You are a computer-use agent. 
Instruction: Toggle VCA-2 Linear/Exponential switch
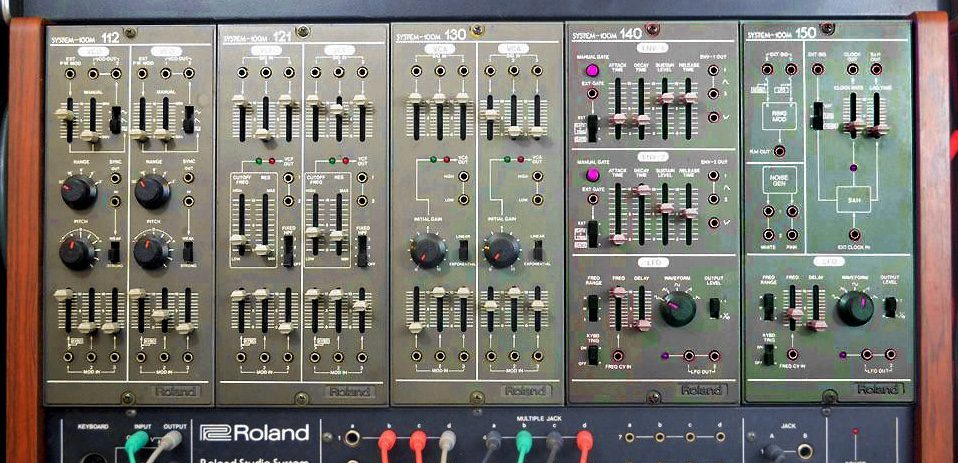click(538, 249)
